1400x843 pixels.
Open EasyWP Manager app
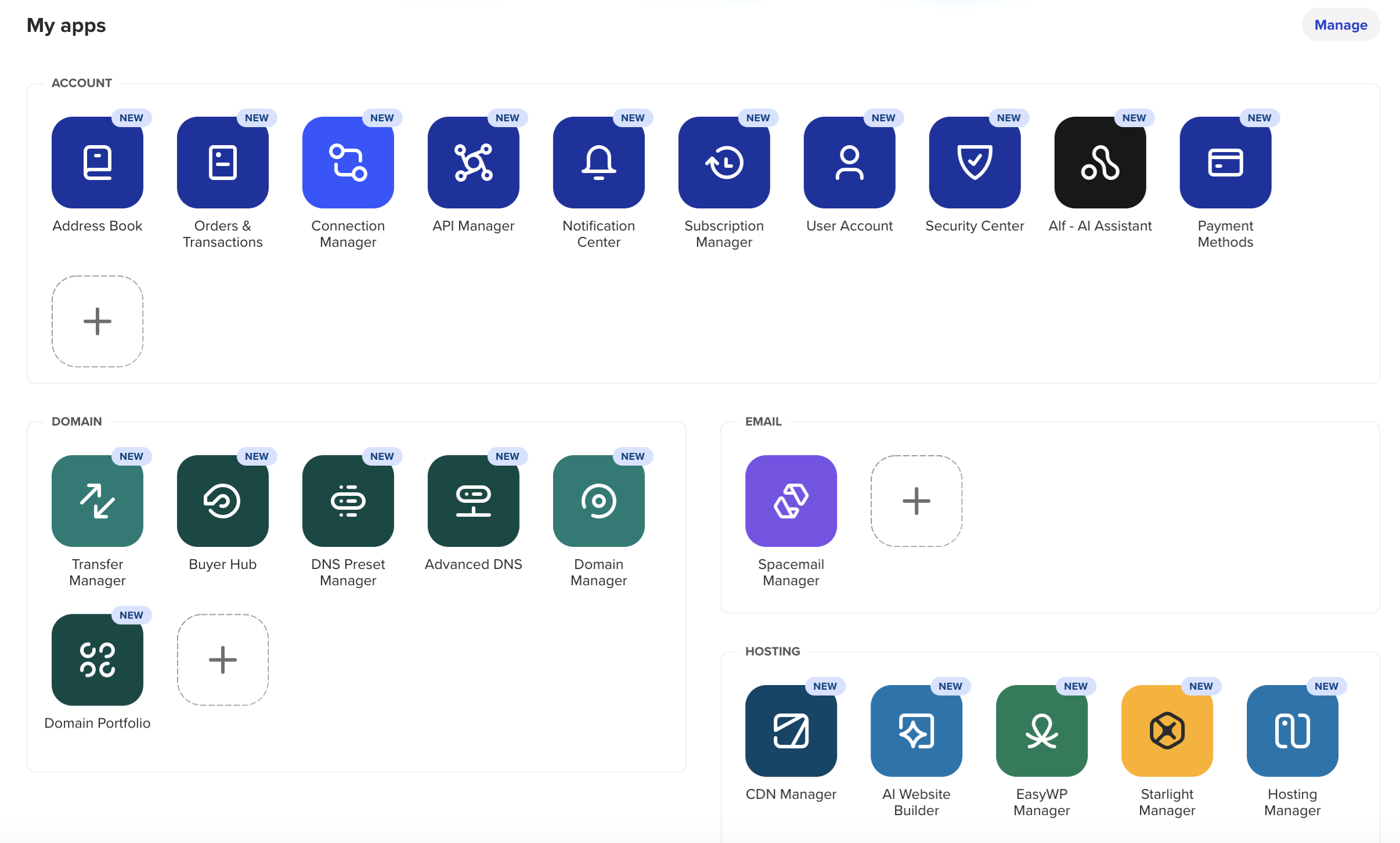click(x=1042, y=731)
